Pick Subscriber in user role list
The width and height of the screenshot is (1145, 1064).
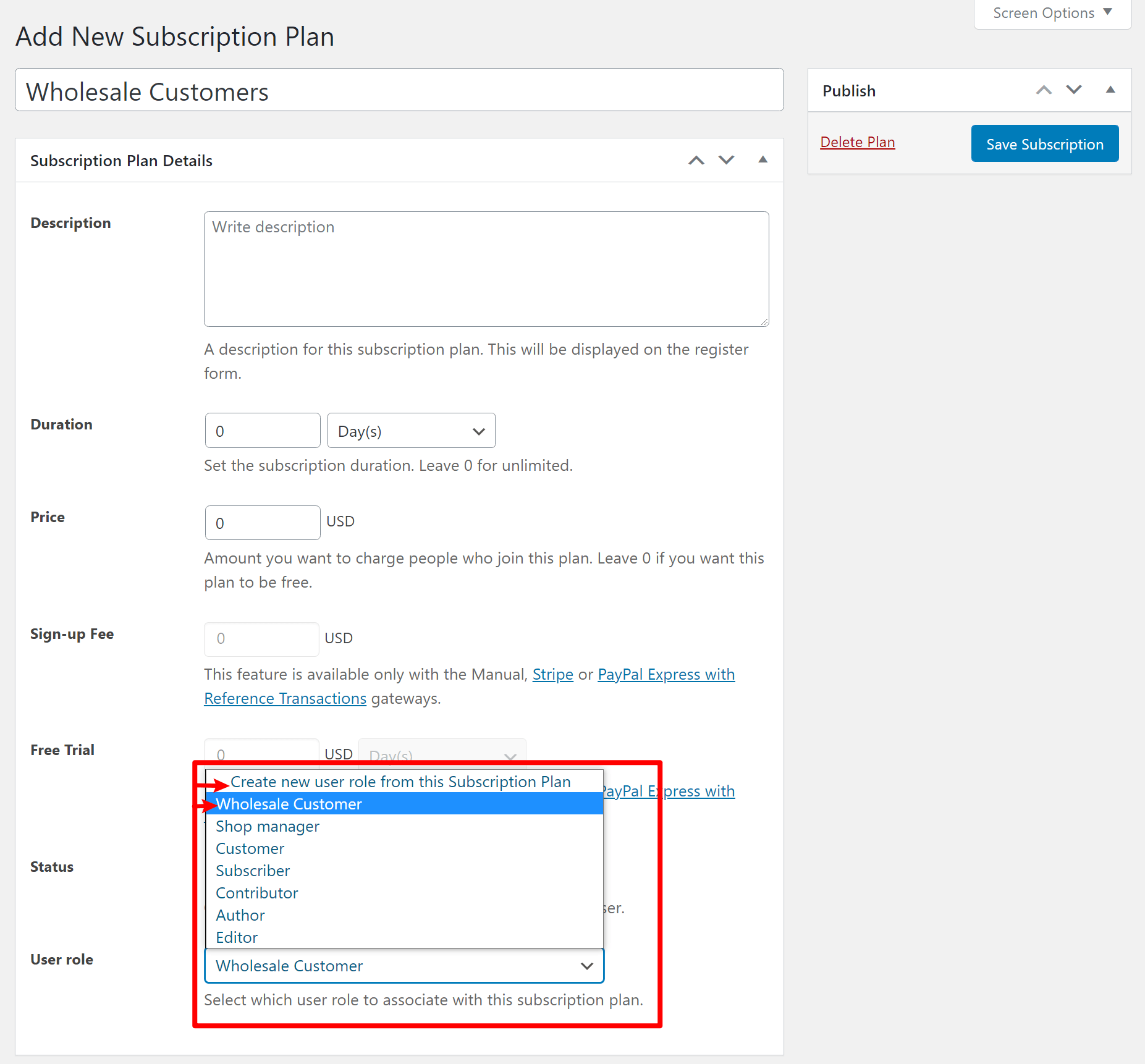(x=253, y=871)
